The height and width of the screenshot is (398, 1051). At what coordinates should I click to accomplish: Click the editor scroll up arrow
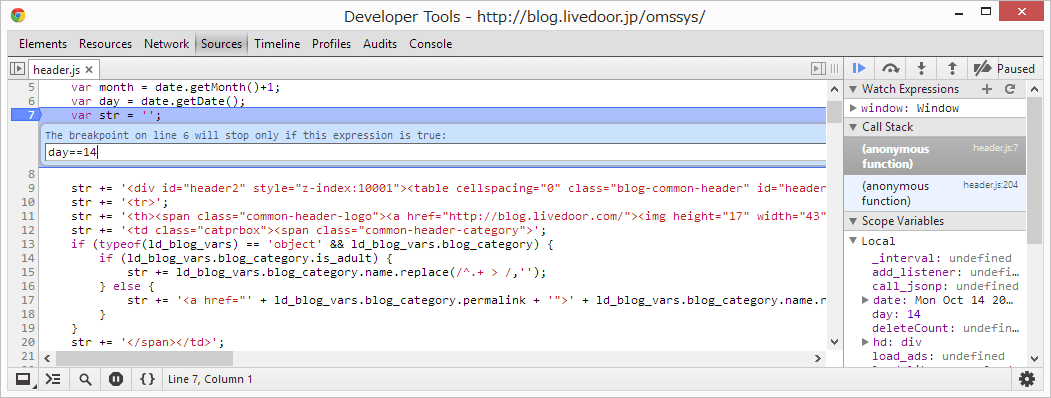[x=834, y=89]
